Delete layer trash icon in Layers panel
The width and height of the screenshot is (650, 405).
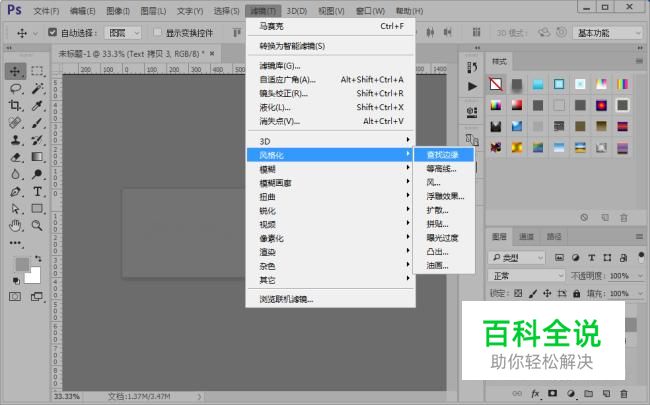point(623,393)
